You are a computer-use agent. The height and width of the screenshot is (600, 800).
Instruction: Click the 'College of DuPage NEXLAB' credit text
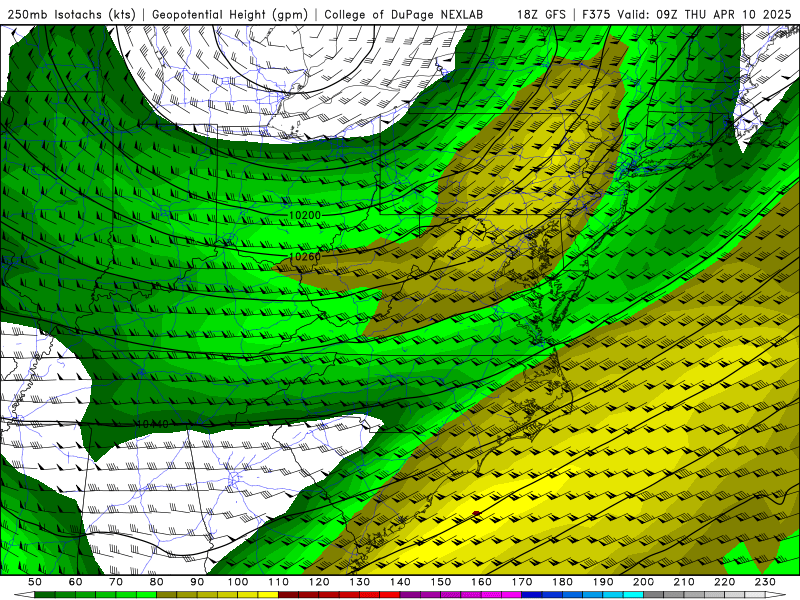point(403,14)
